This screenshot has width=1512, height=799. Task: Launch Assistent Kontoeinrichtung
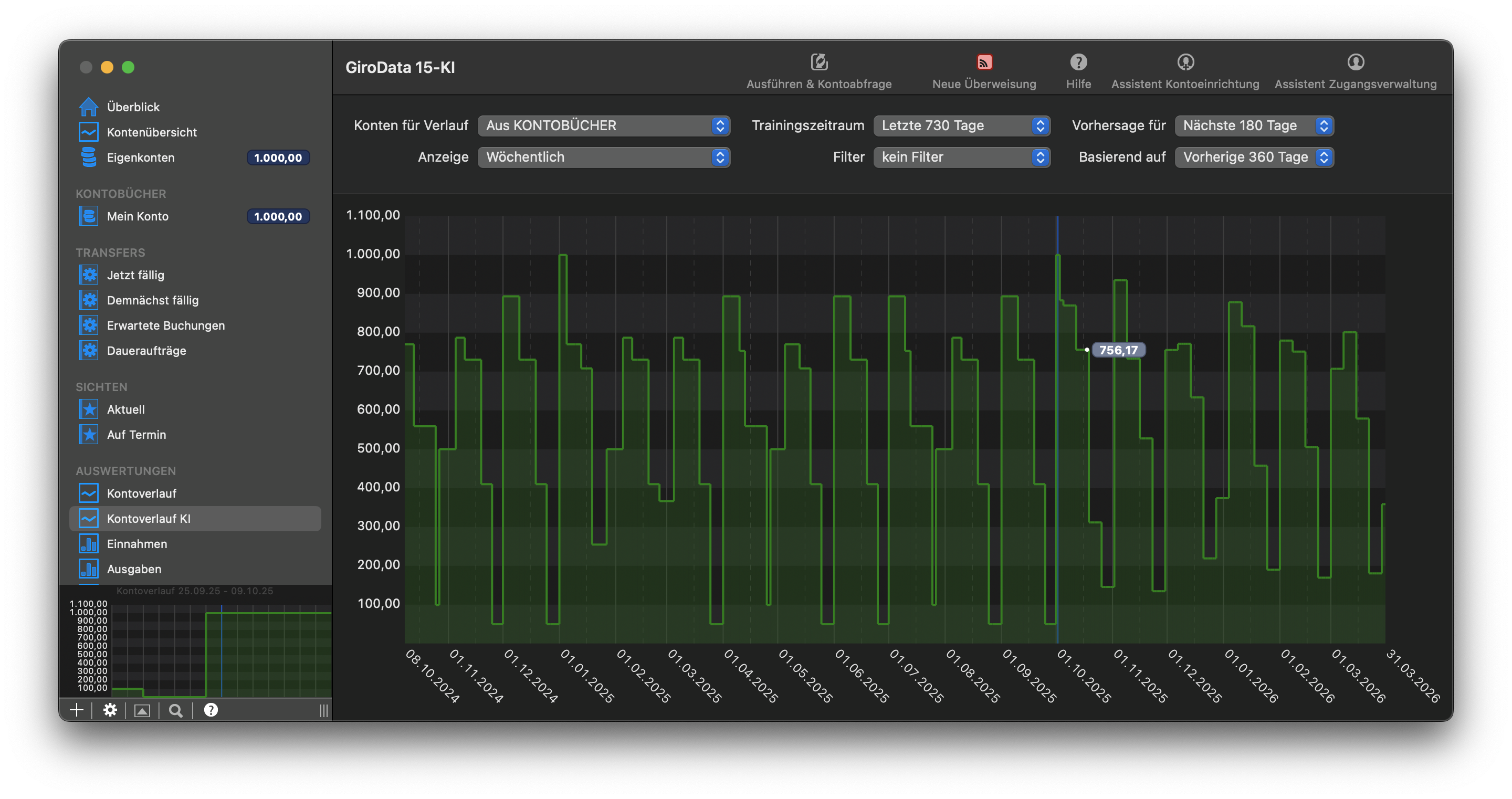(1185, 62)
